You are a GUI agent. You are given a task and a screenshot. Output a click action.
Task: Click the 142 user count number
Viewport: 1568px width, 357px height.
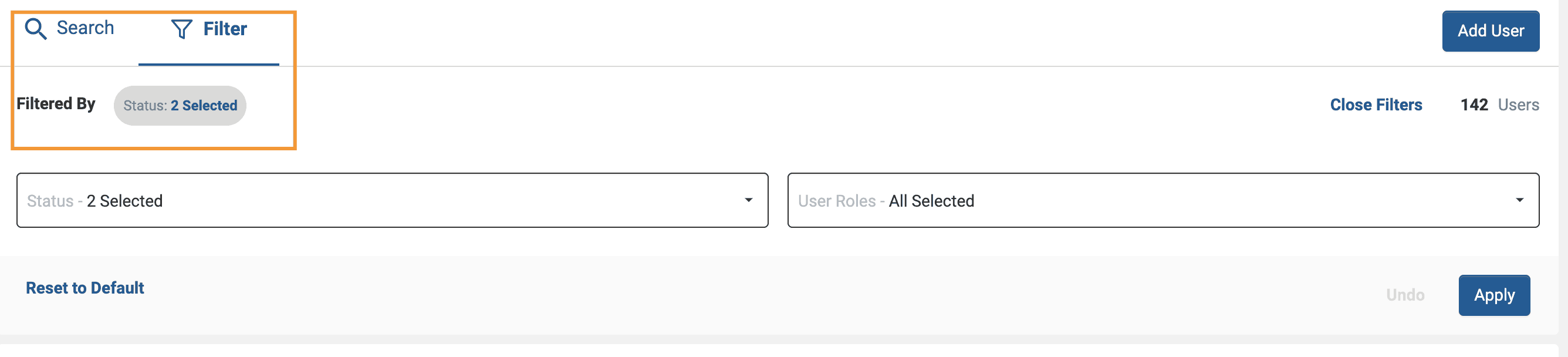1474,105
